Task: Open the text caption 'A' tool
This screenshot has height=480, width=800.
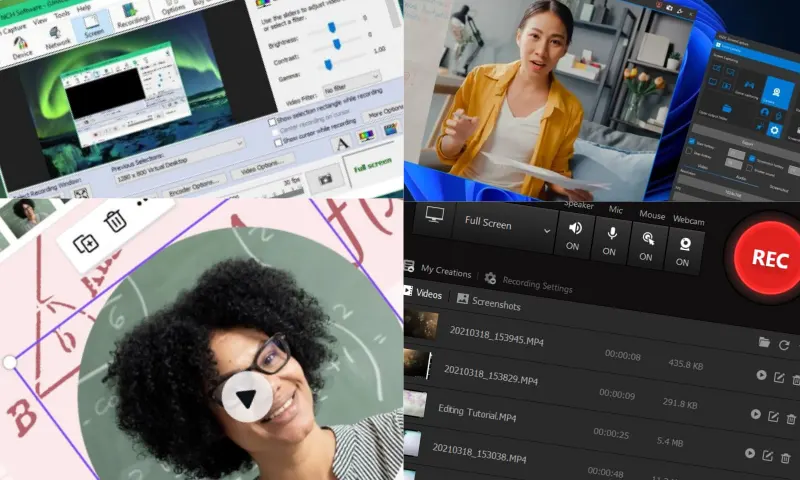Action: tap(342, 143)
